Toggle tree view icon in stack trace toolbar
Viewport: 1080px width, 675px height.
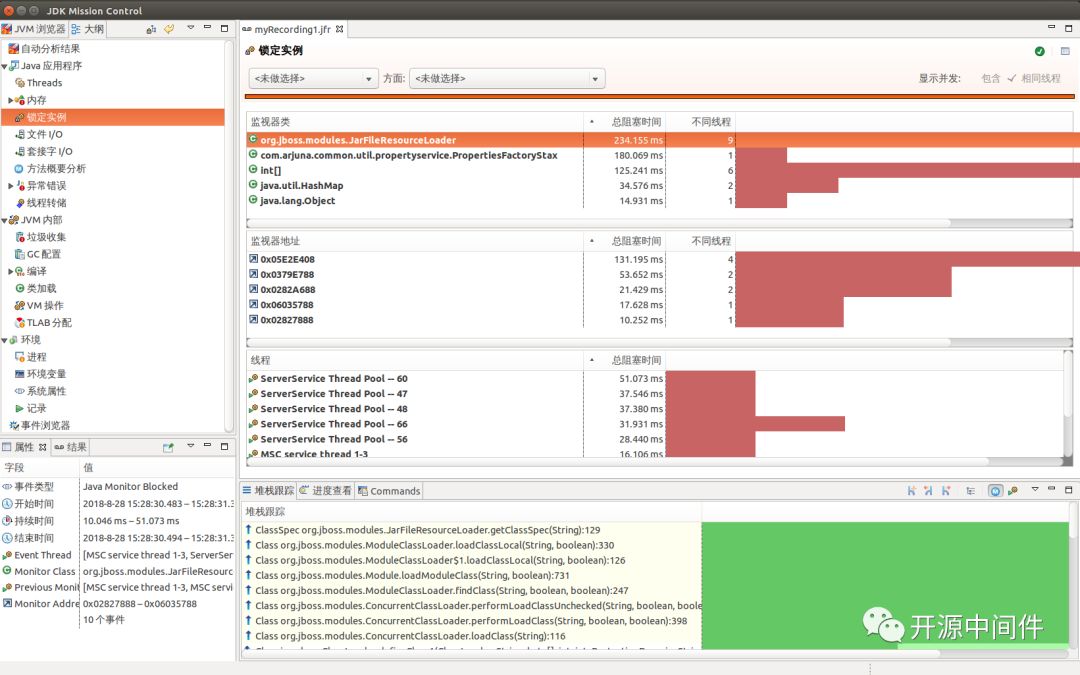(970, 490)
